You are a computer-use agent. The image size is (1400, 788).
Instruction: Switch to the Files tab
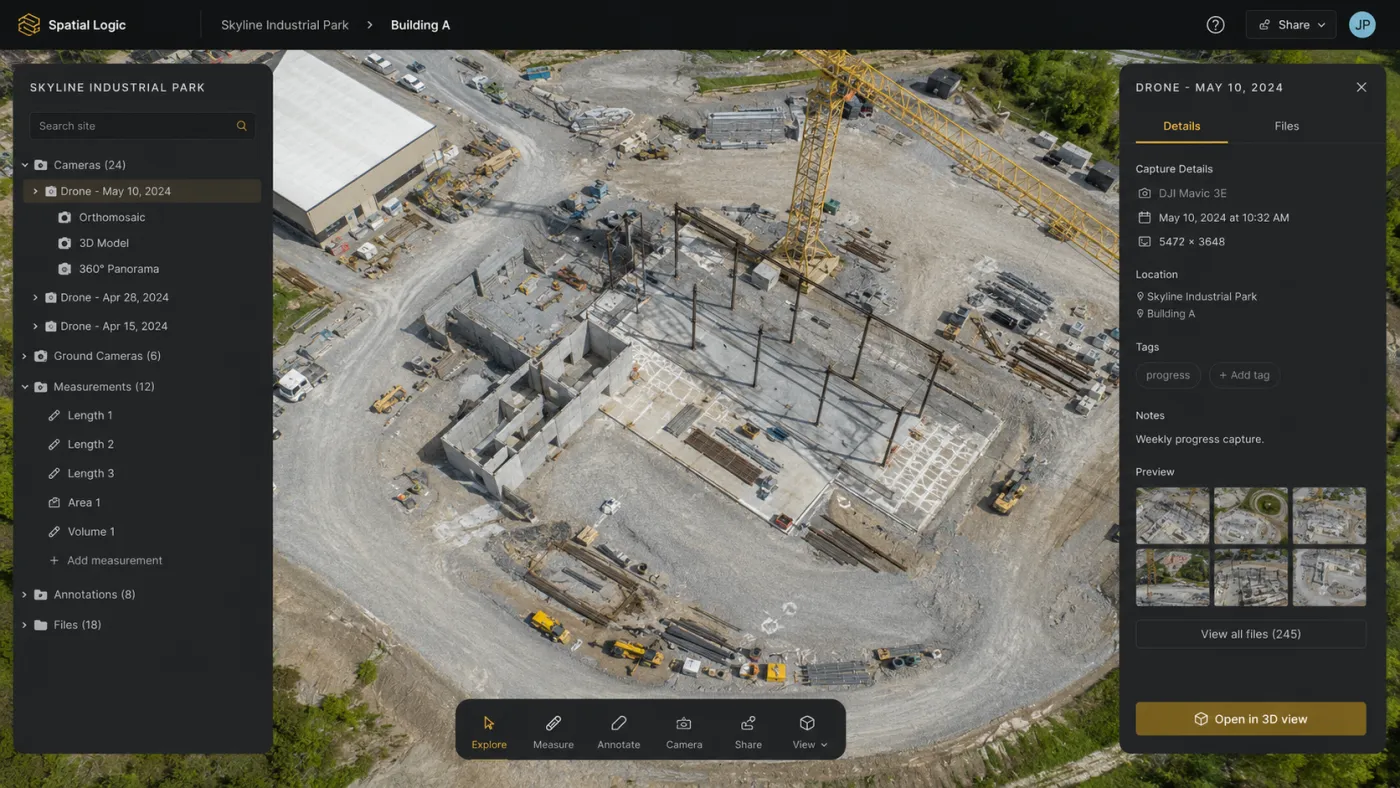pos(1287,126)
